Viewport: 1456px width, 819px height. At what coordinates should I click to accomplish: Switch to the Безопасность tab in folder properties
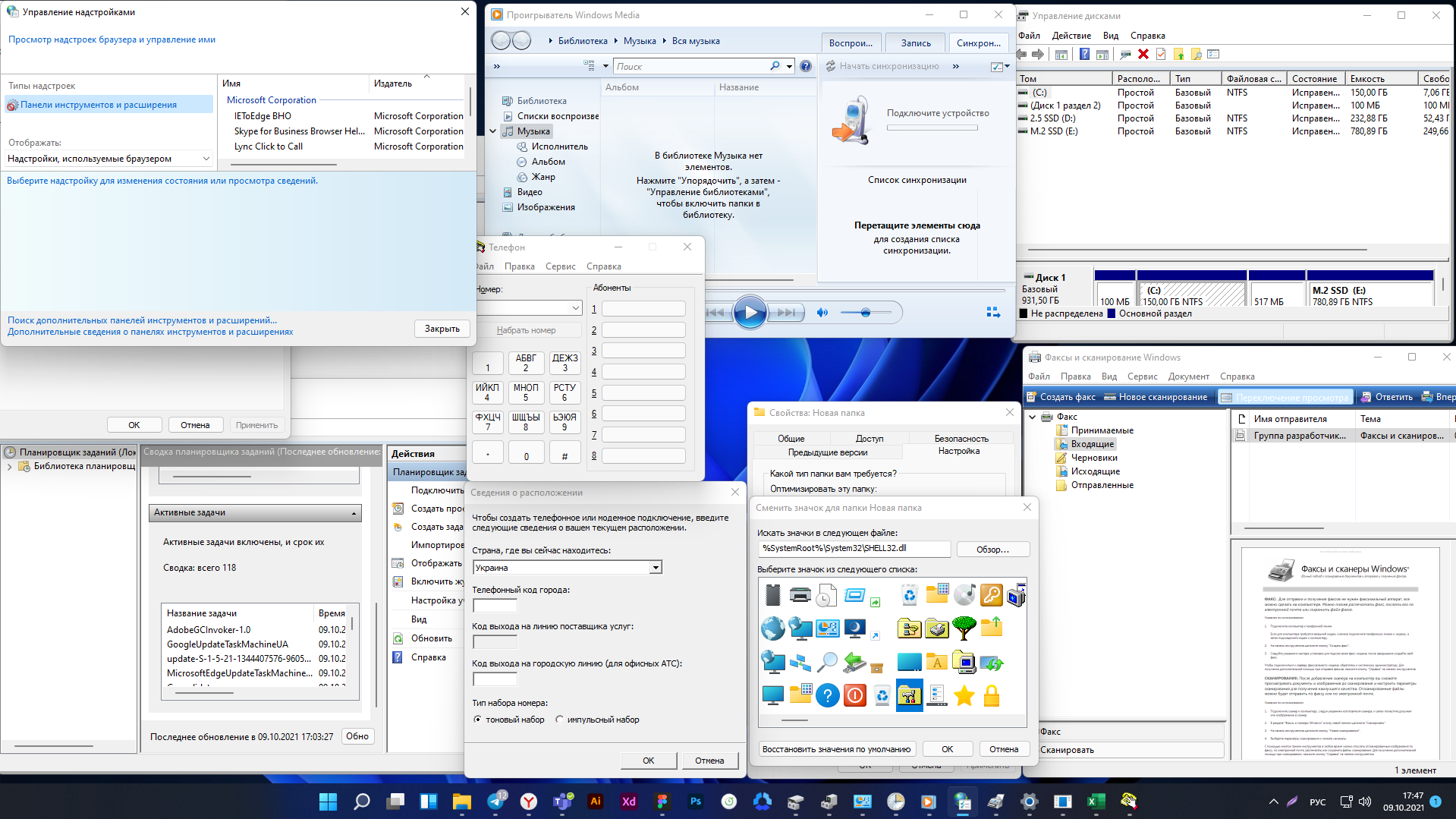point(961,439)
